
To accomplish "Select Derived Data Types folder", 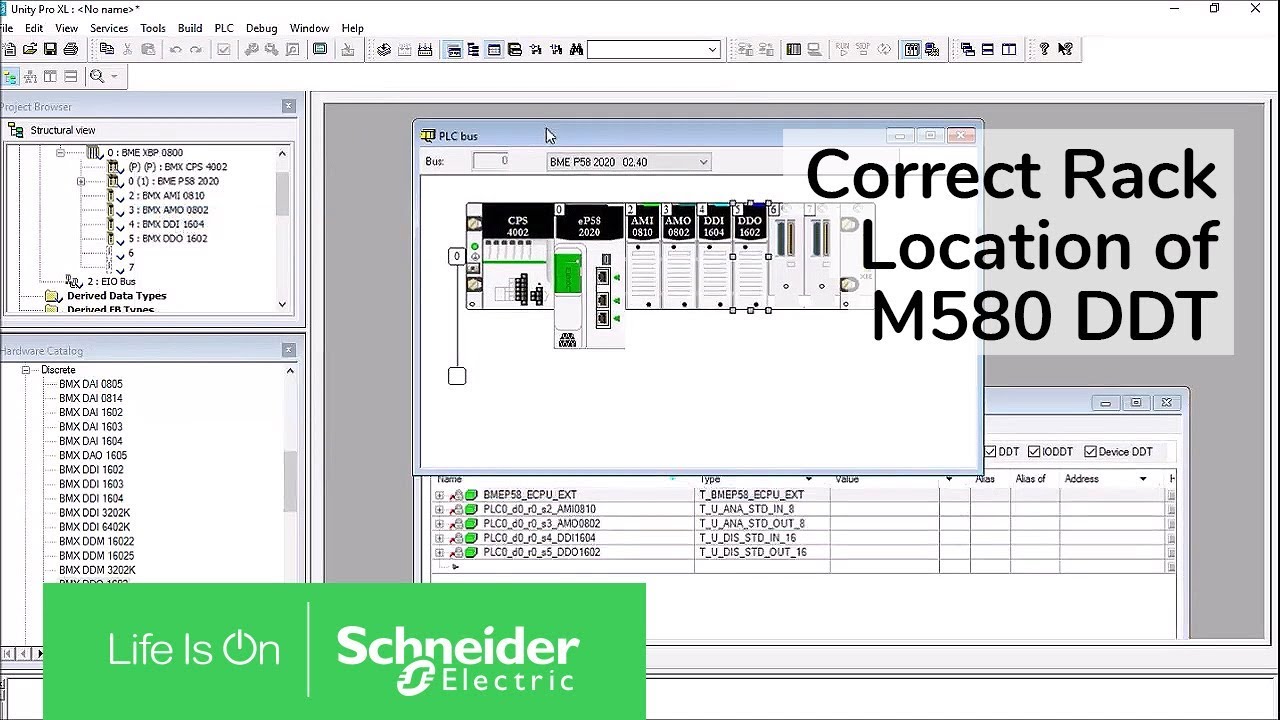I will [x=116, y=296].
